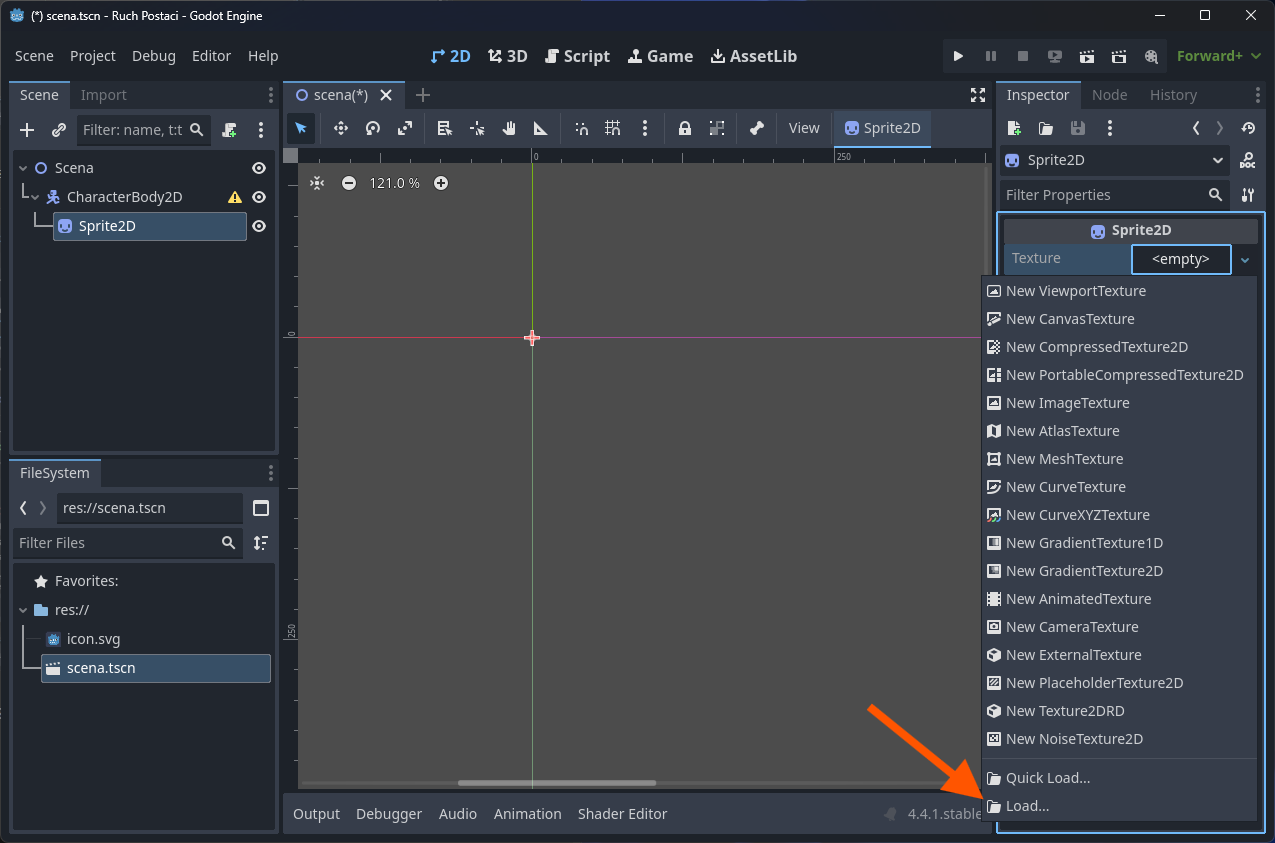
Task: Activate the Select Mode arrow tool
Action: pyautogui.click(x=301, y=128)
